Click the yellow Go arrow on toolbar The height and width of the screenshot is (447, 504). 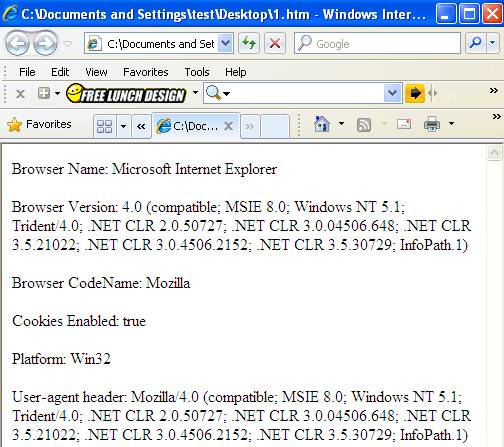pyautogui.click(x=415, y=93)
